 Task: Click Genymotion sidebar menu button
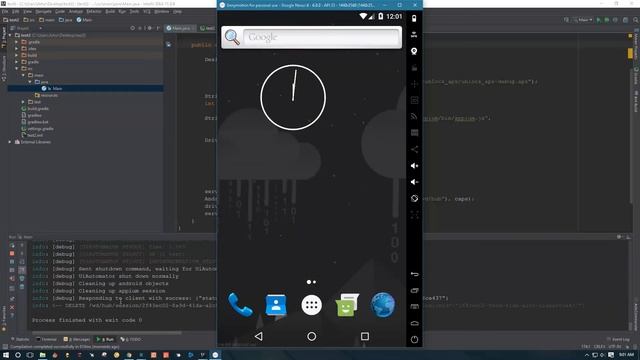pyautogui.click(x=414, y=307)
